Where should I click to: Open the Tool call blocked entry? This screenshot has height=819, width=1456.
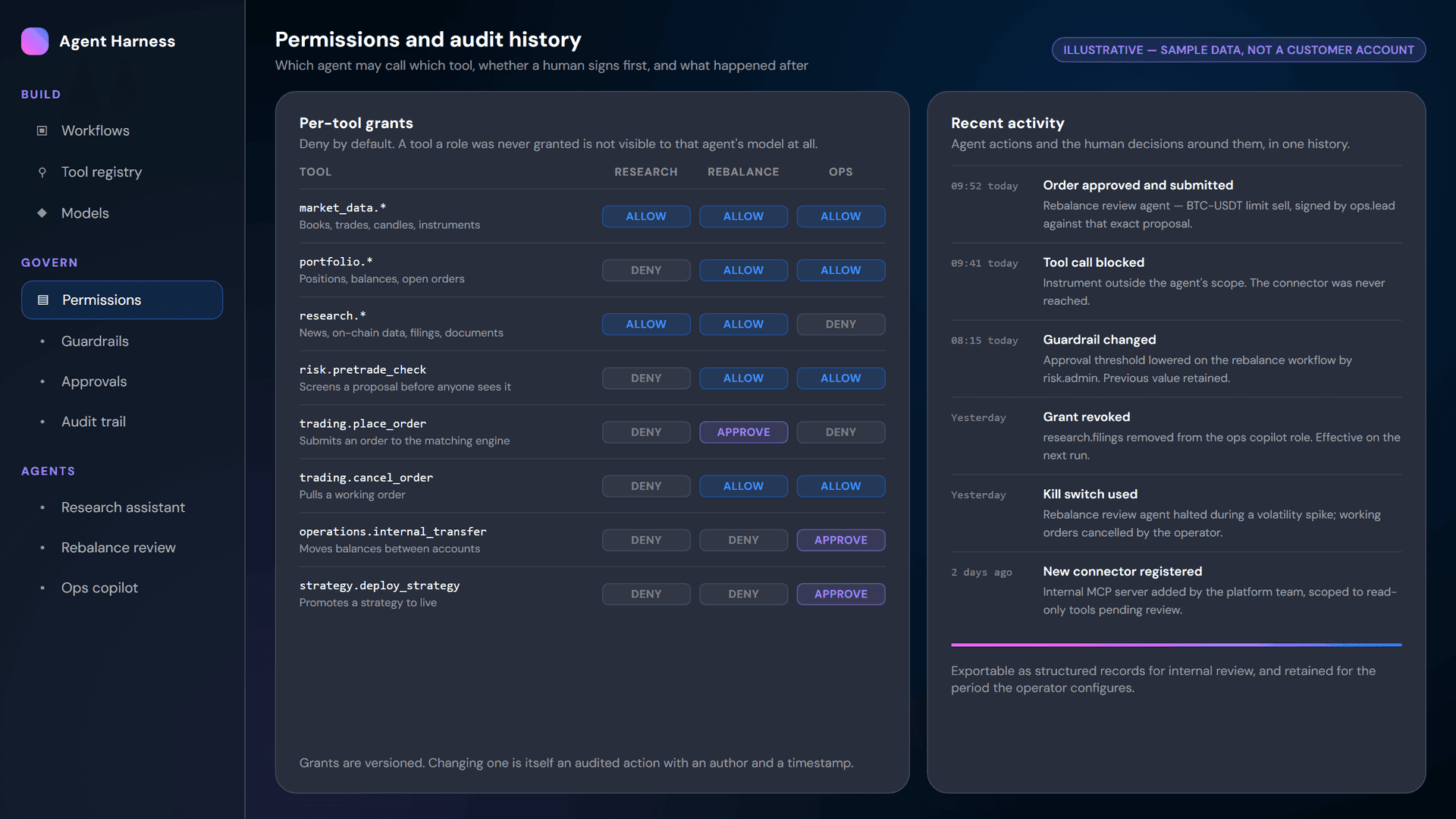click(x=1176, y=282)
